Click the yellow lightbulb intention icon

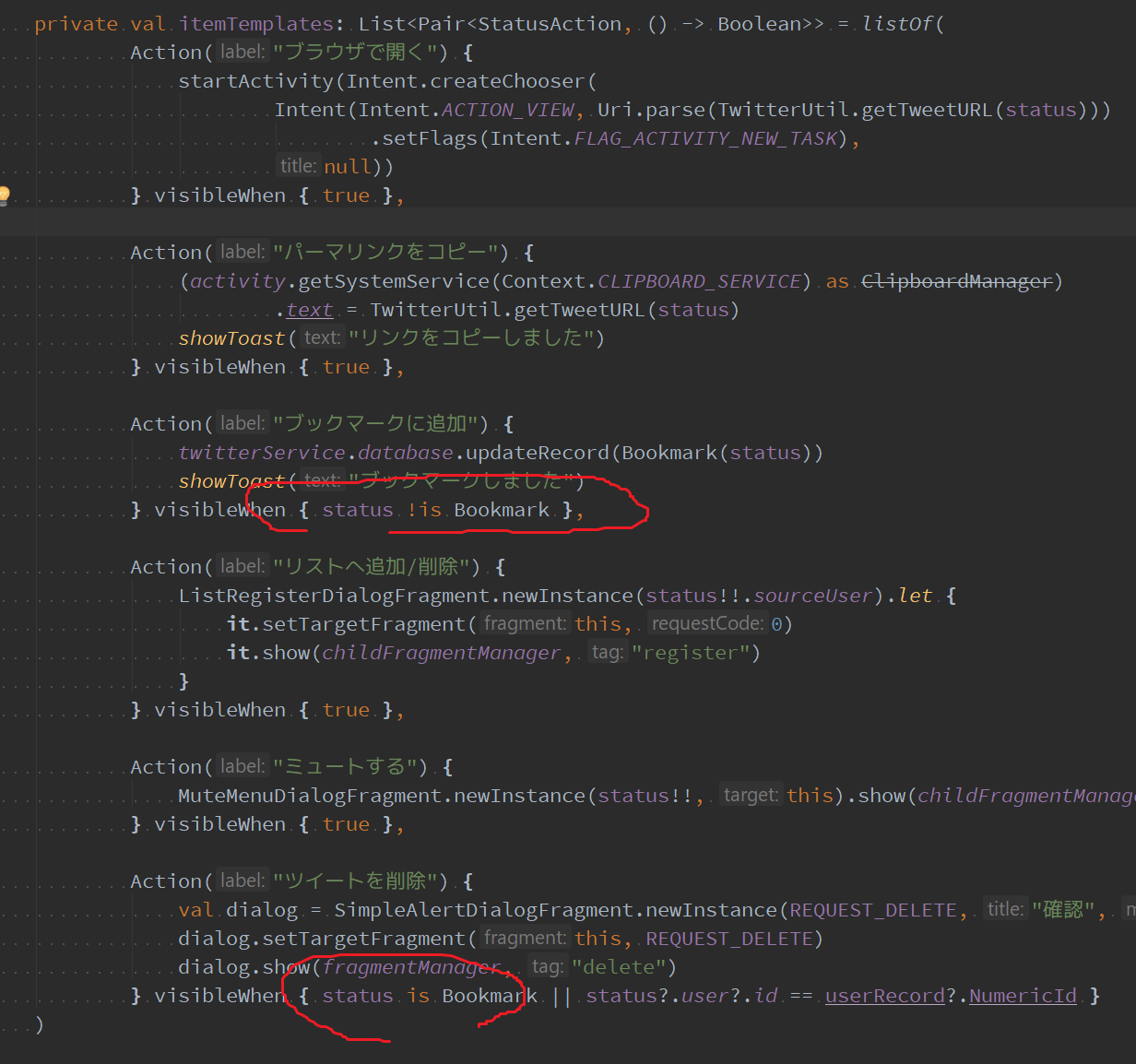pyautogui.click(x=5, y=195)
